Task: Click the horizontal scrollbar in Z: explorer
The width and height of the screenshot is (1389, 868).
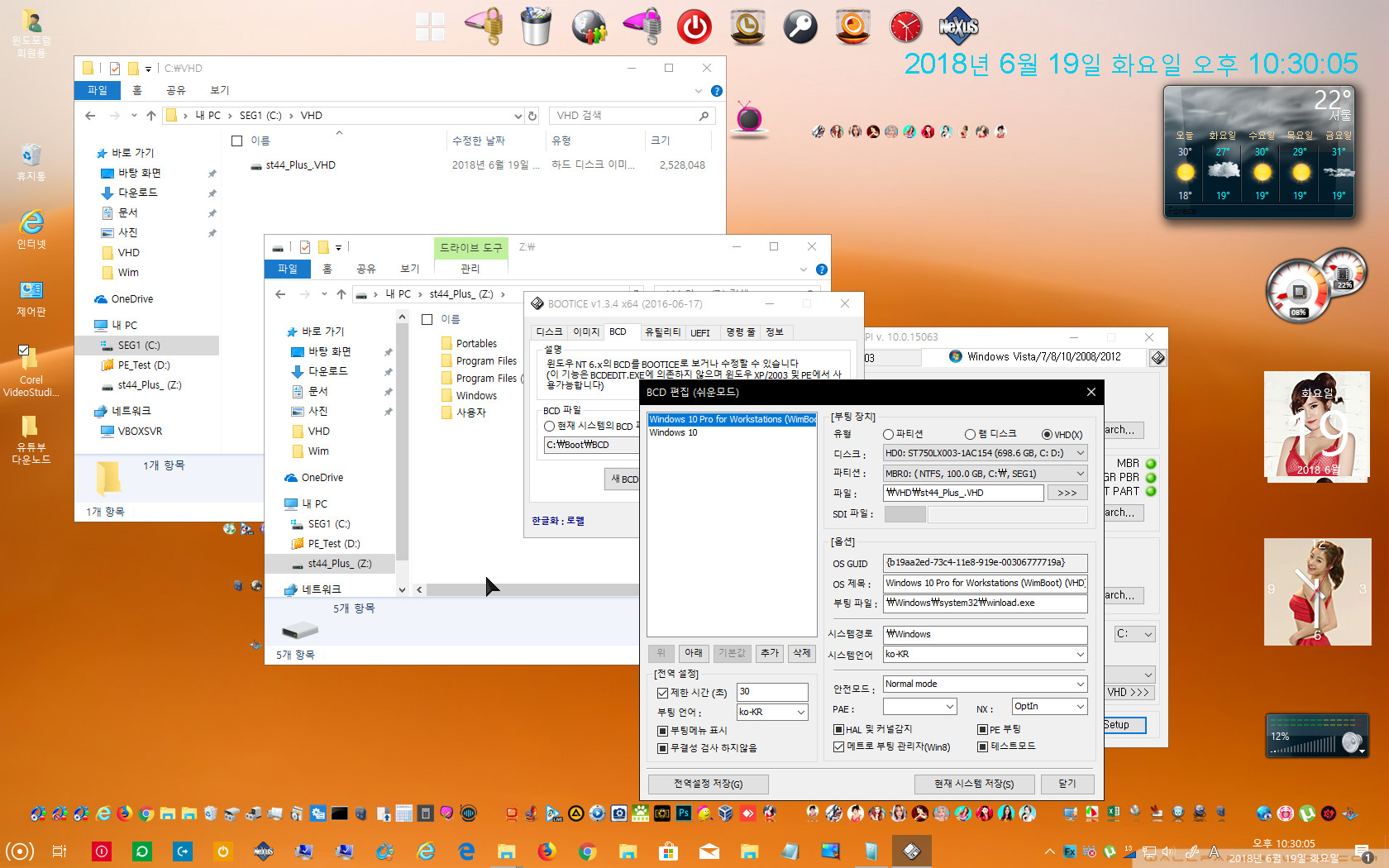Action: click(x=532, y=589)
